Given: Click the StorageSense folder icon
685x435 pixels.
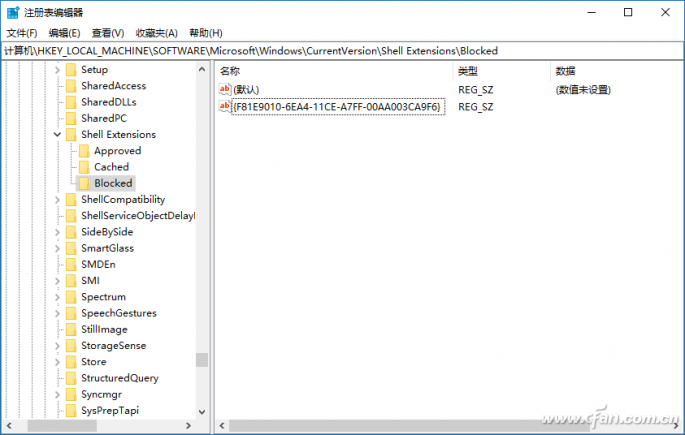Looking at the screenshot, I should pos(71,345).
